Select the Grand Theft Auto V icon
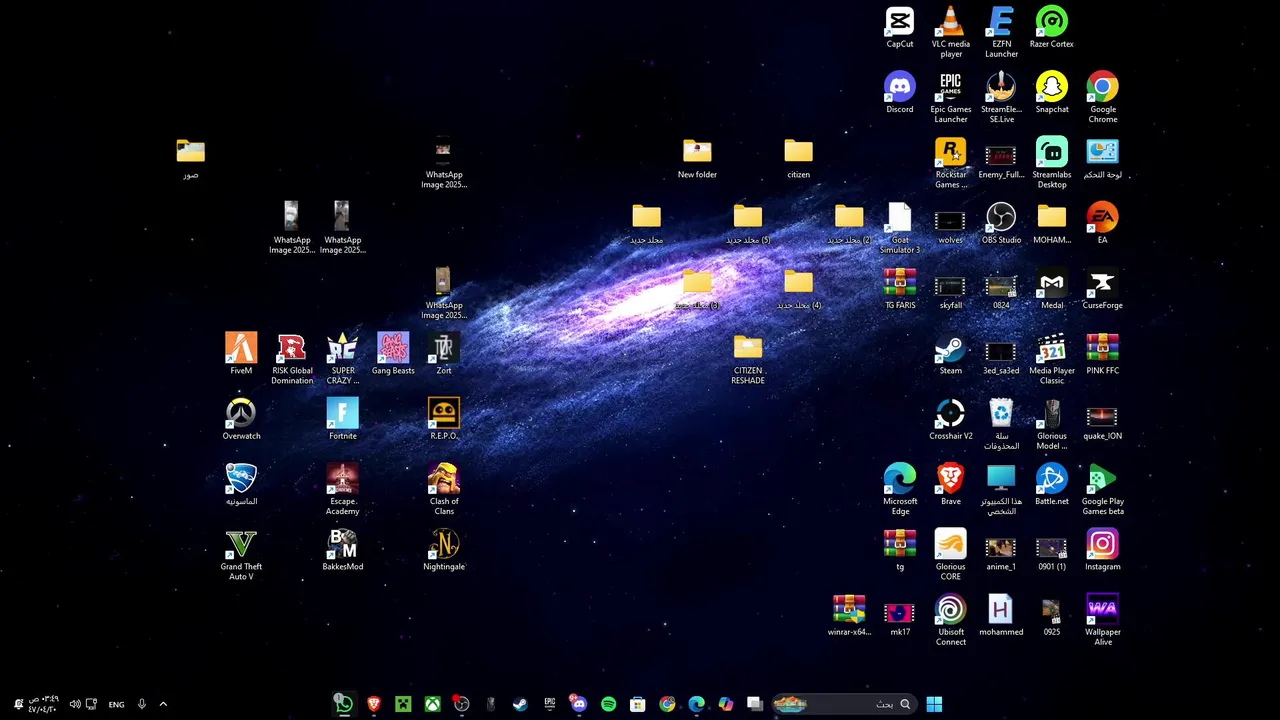Image resolution: width=1280 pixels, height=720 pixels. pos(241,554)
